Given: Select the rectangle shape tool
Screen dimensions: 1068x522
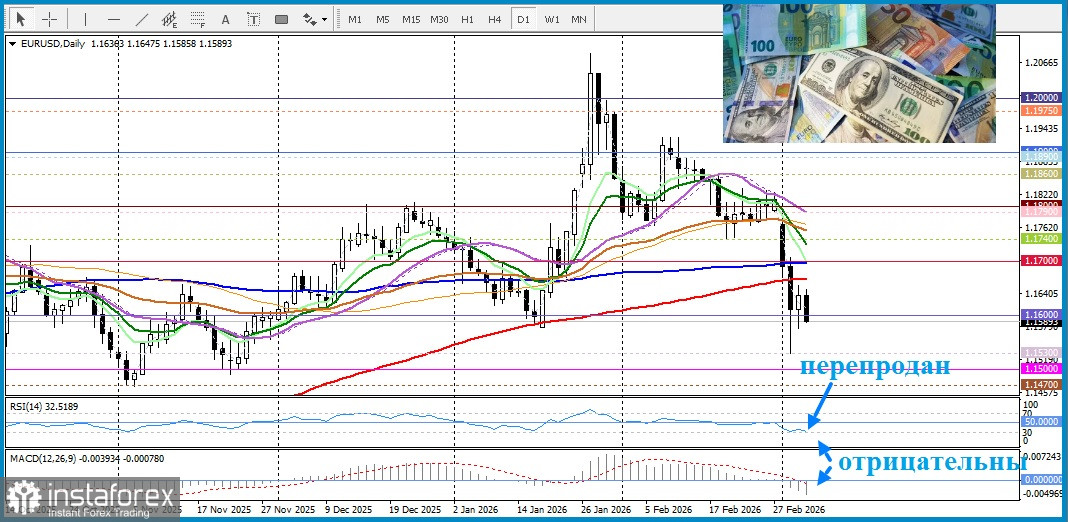Looking at the screenshot, I should tap(281, 19).
